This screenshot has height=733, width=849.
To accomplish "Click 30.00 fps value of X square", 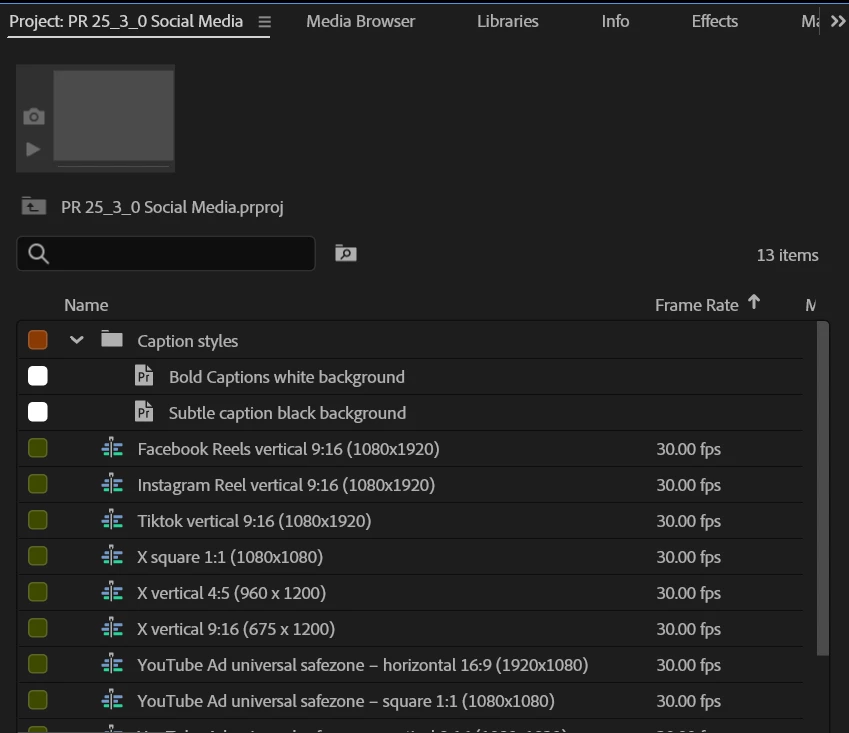I will pyautogui.click(x=688, y=557).
